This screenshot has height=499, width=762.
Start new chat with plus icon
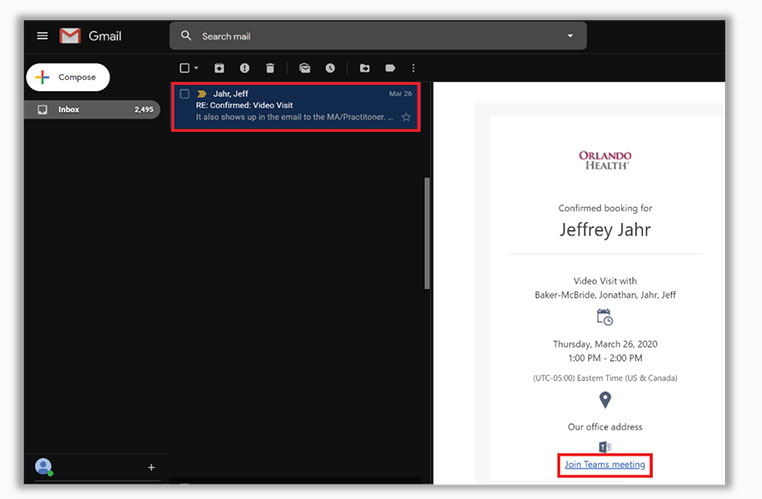(x=152, y=467)
